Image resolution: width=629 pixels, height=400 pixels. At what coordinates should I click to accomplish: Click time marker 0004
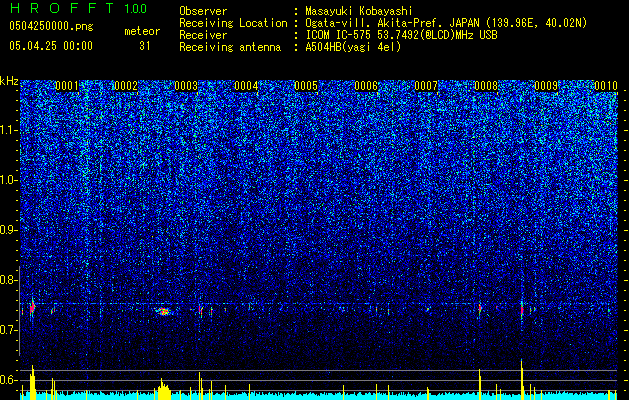246,86
